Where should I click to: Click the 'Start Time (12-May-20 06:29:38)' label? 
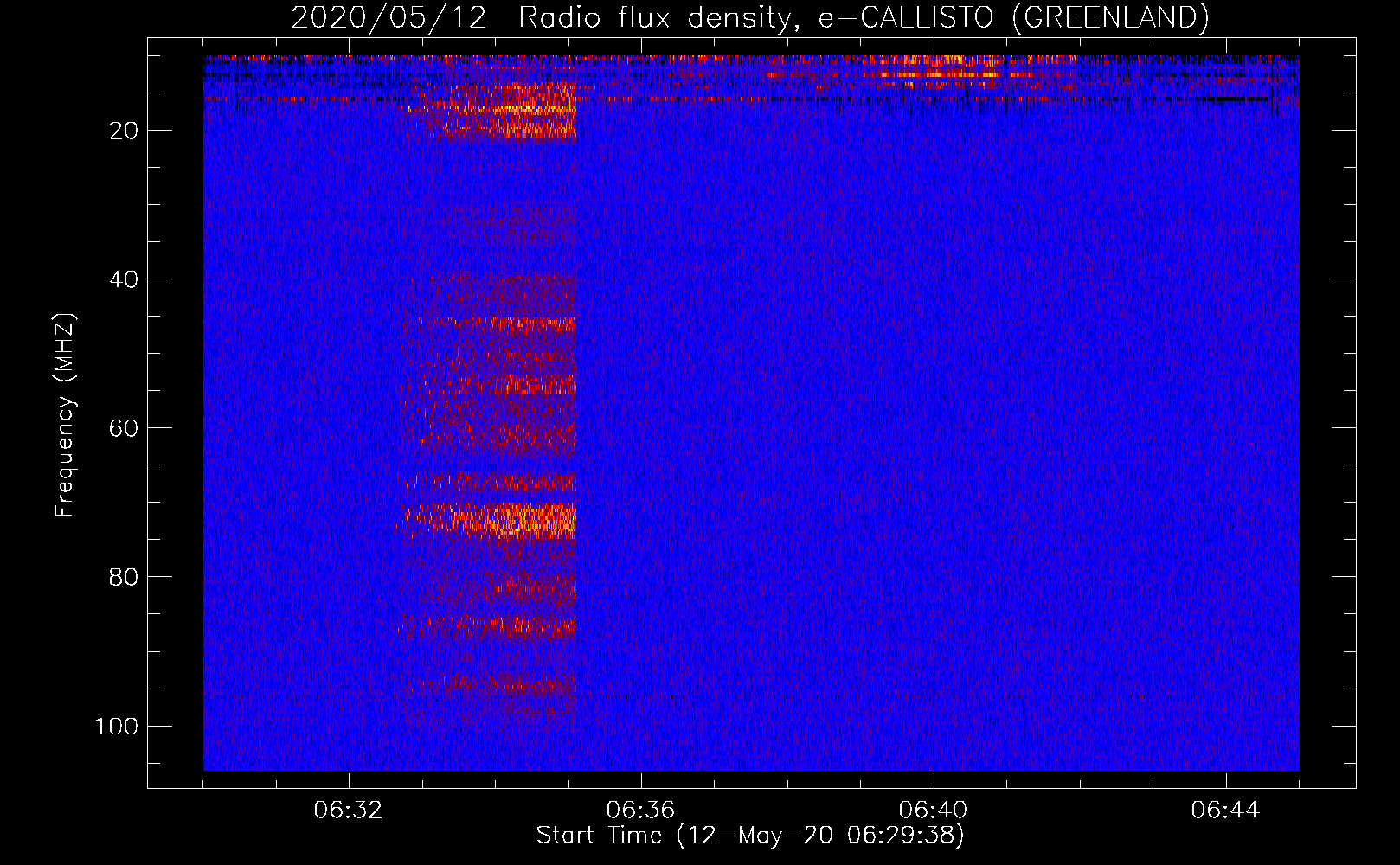[749, 836]
